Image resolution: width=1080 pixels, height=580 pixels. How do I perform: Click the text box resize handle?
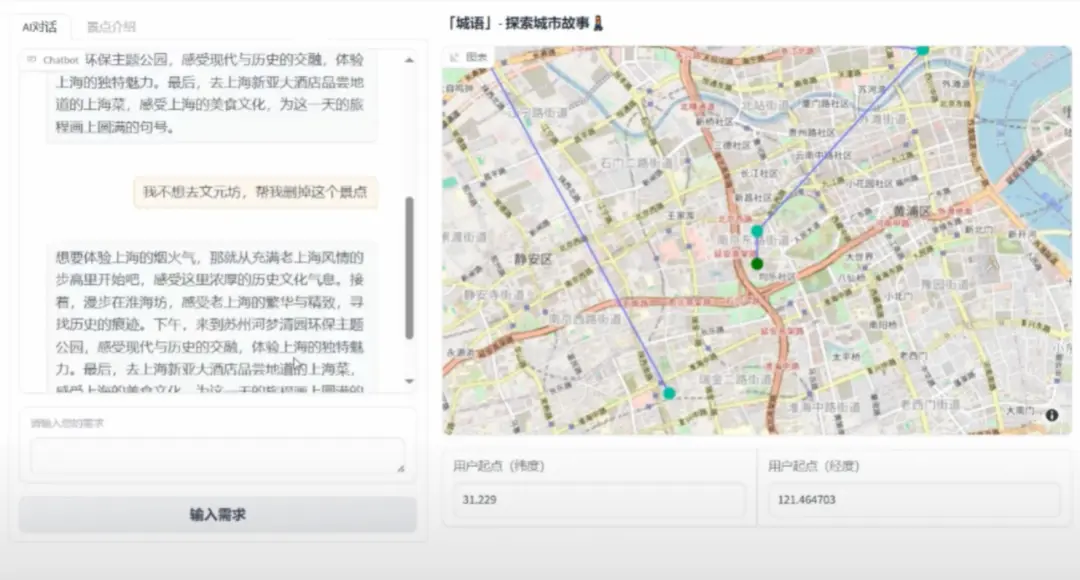click(401, 468)
